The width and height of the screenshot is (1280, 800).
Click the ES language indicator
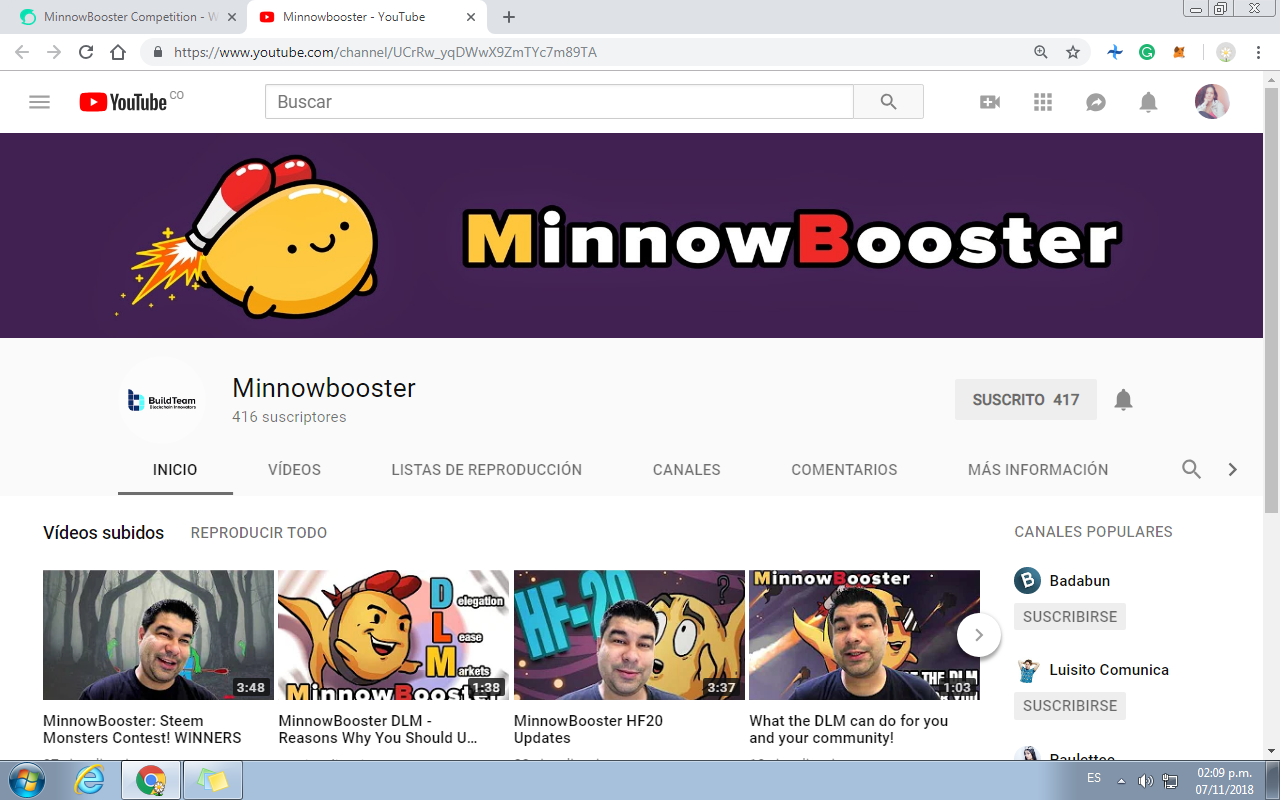(x=1094, y=778)
